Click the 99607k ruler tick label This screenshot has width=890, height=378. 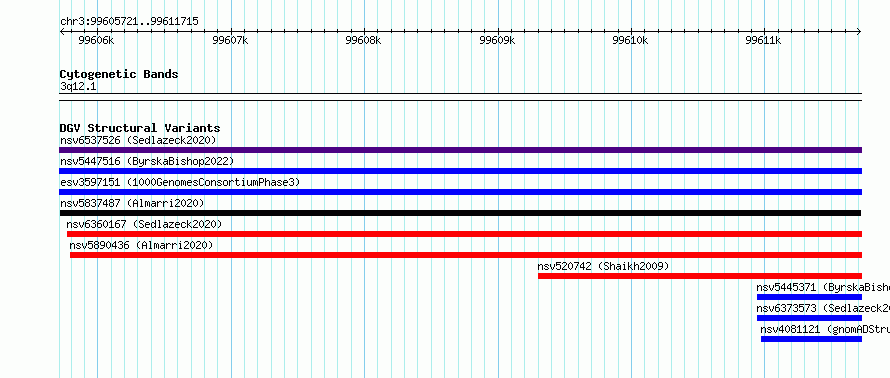pyautogui.click(x=230, y=40)
